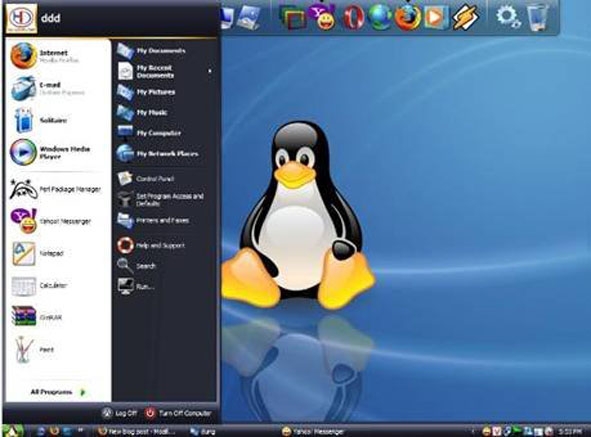Open Recycle Bin in the dock
591x437 pixels.
538,17
